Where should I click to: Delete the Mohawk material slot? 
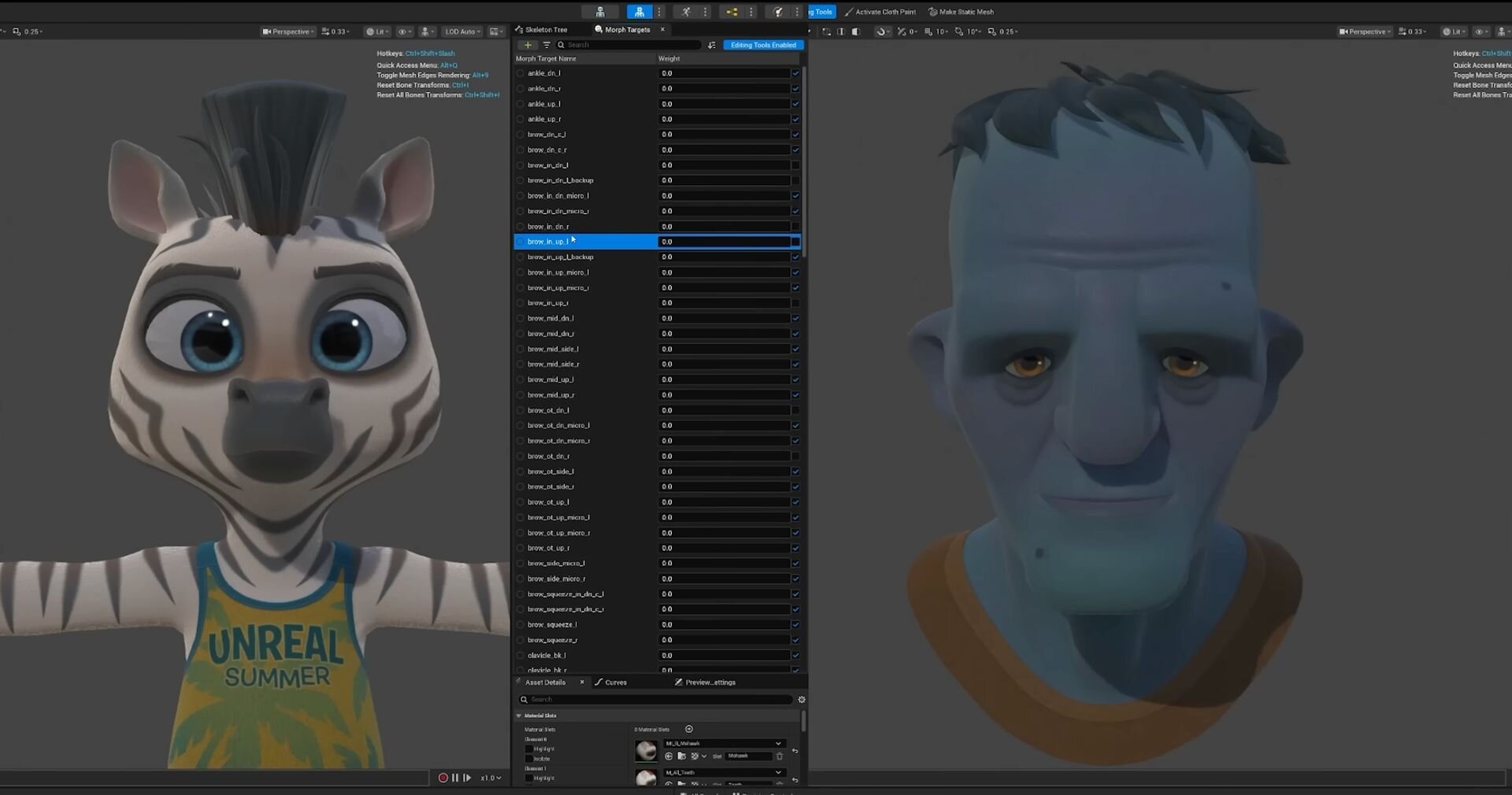(x=780, y=756)
